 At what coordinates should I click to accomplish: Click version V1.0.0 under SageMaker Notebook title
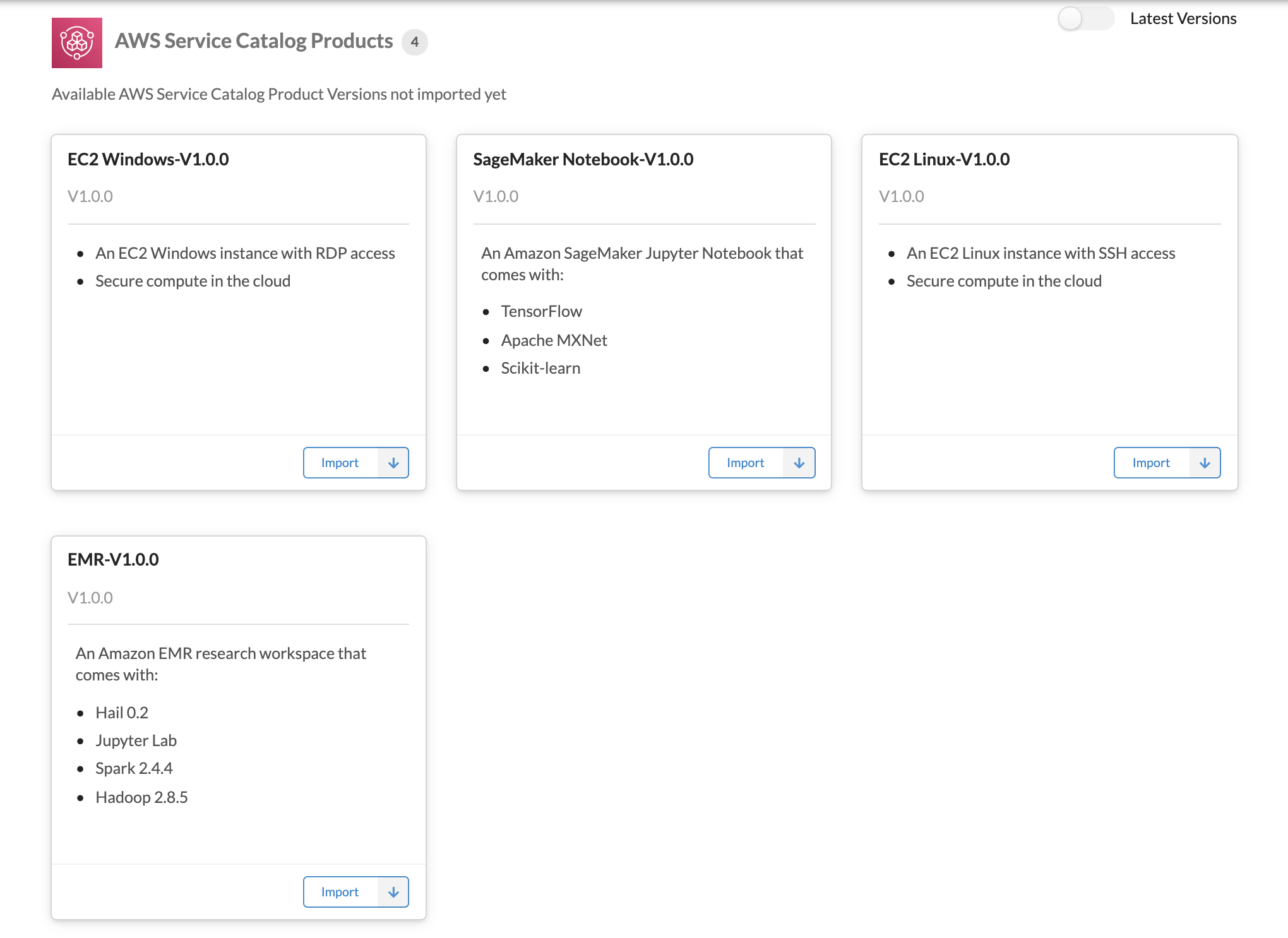496,196
